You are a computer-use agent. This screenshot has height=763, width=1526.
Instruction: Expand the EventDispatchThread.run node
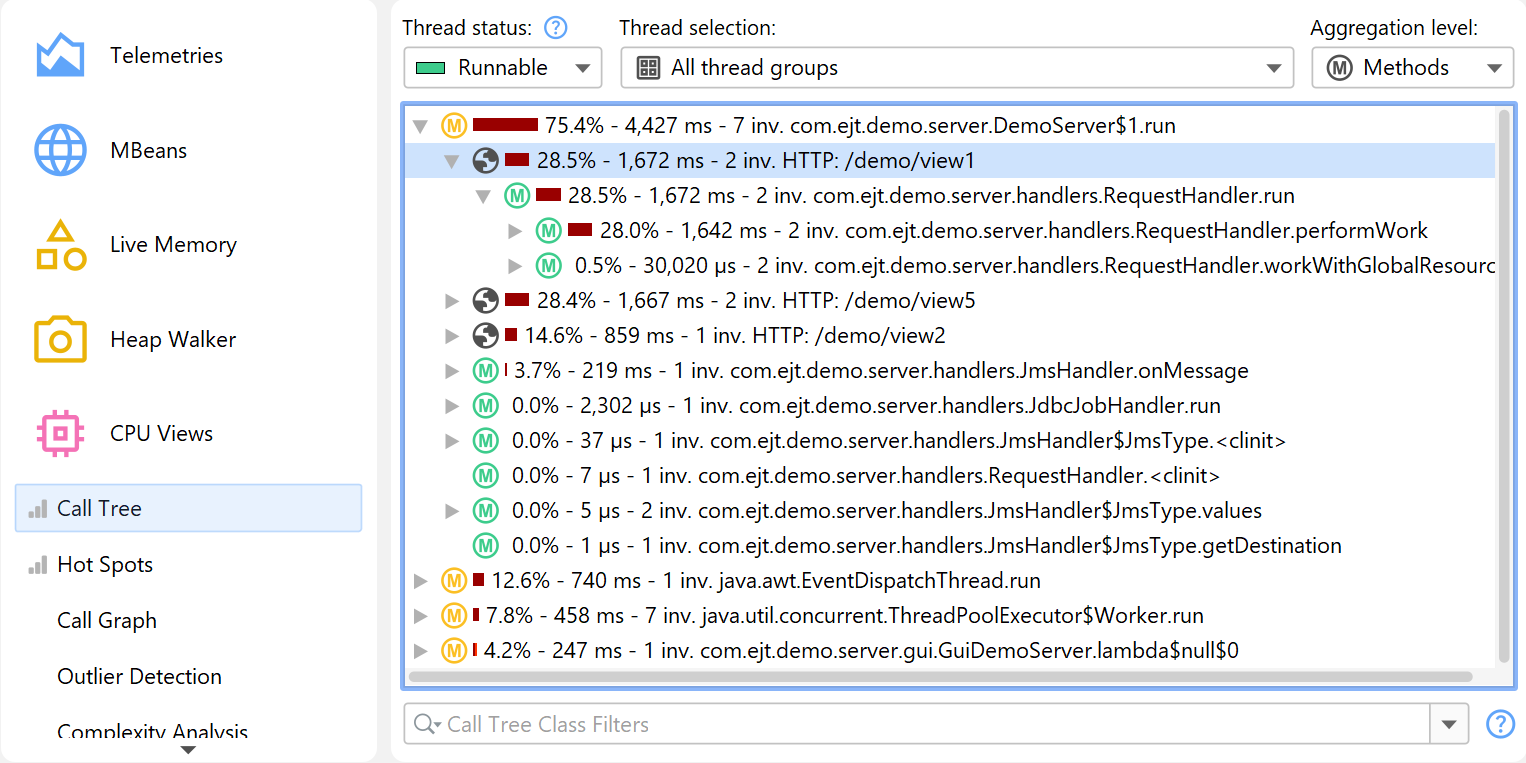421,580
